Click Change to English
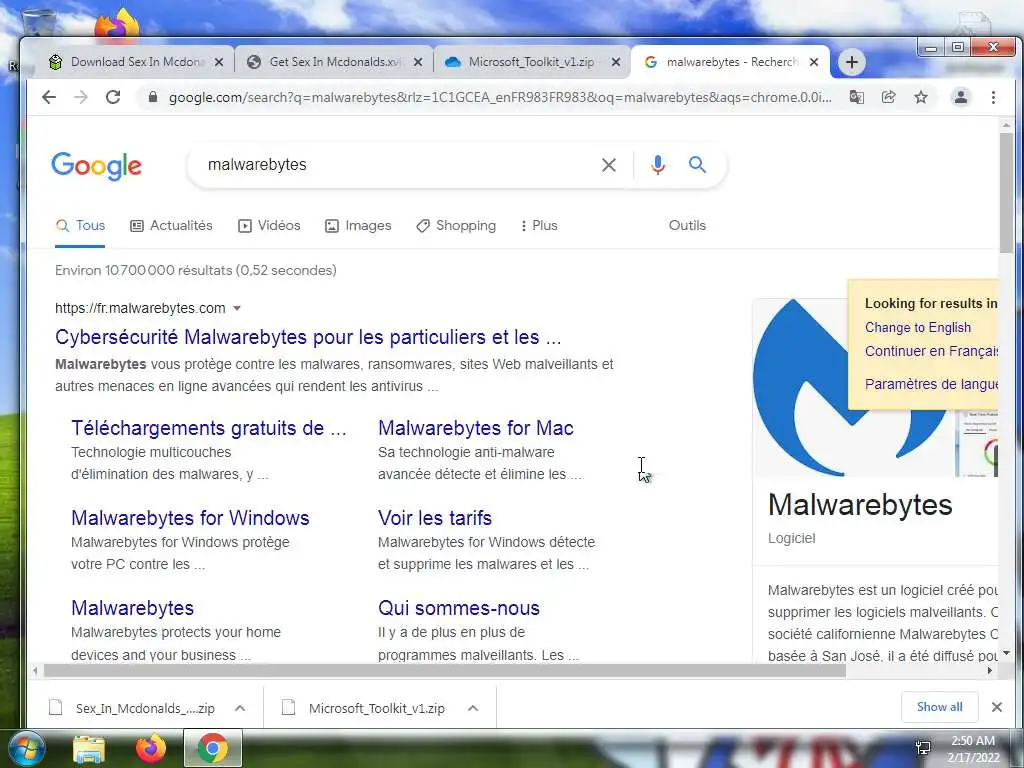This screenshot has width=1024, height=768. pyautogui.click(x=918, y=327)
